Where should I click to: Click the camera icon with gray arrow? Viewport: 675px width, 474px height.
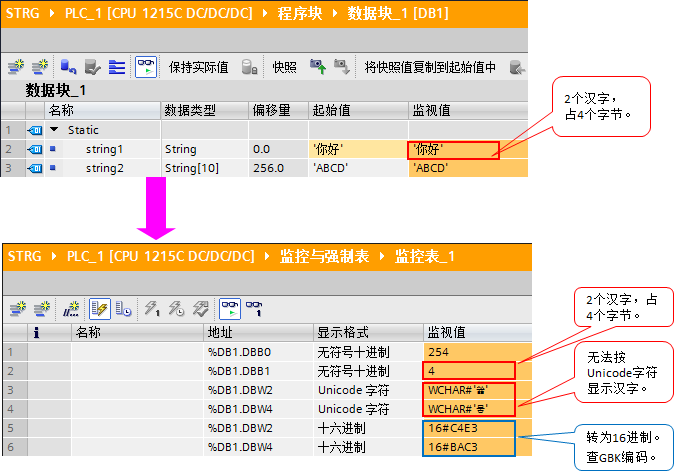click(342, 67)
